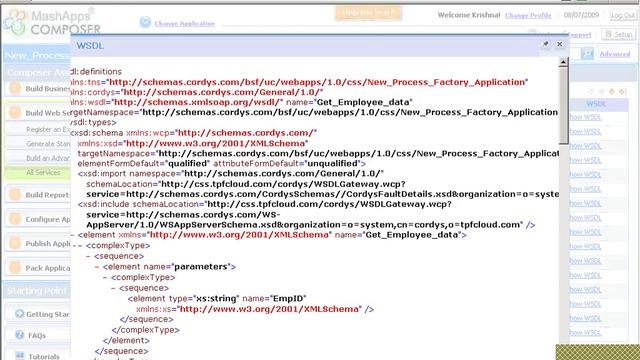
Task: Click the Configure Application orange icon
Action: [x=15, y=219]
